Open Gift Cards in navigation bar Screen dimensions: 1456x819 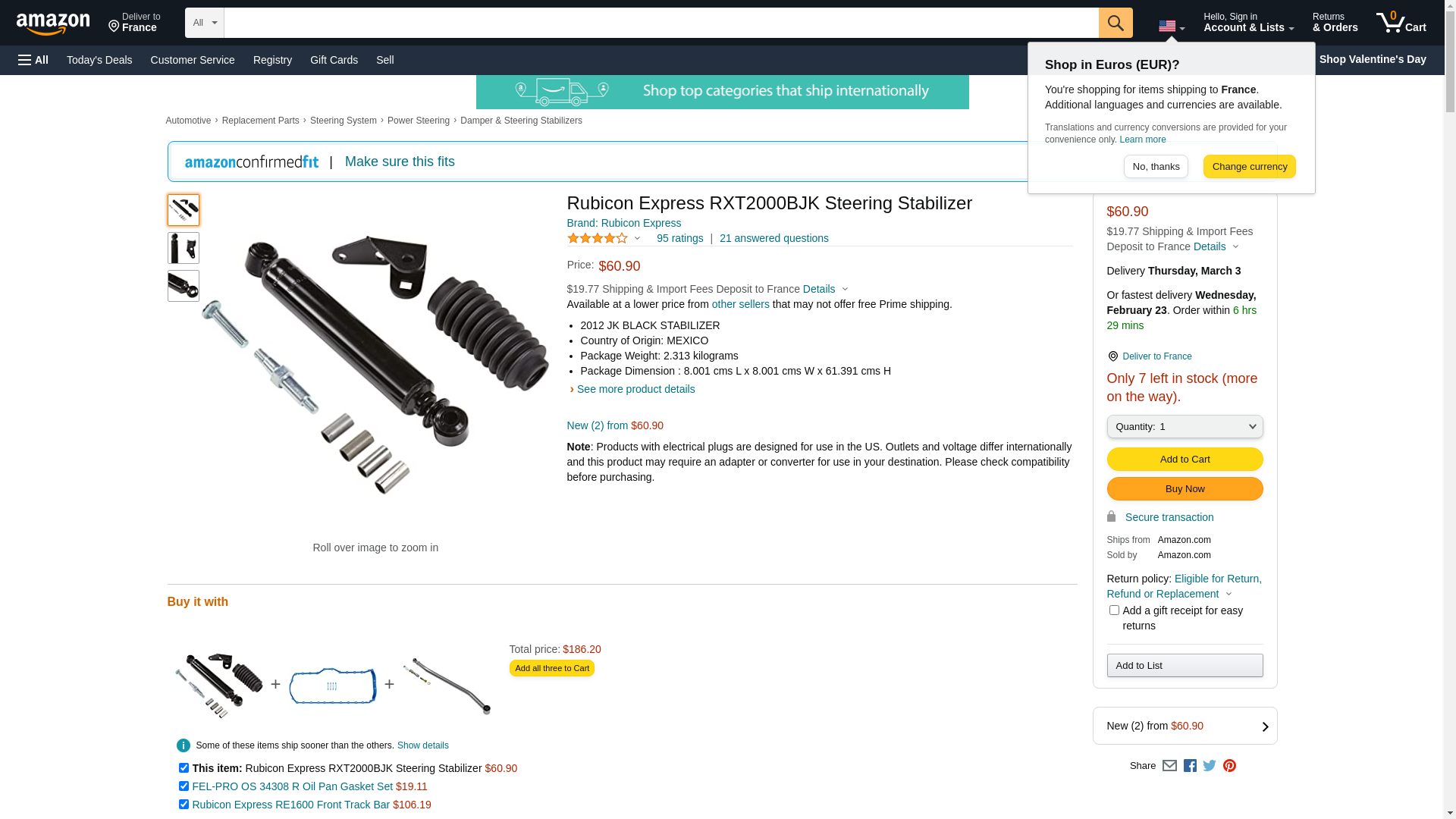point(334,60)
